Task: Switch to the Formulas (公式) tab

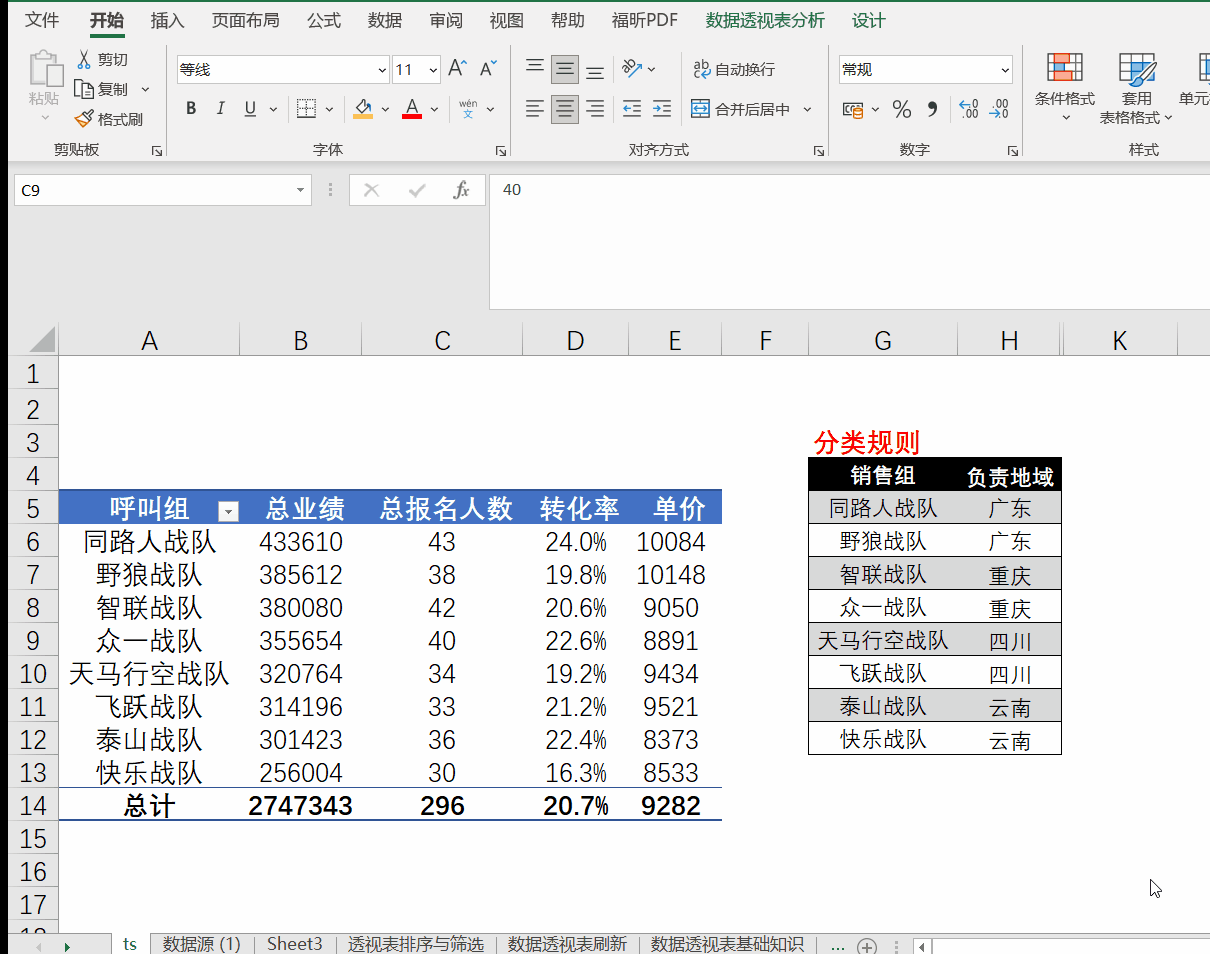Action: pyautogui.click(x=324, y=20)
